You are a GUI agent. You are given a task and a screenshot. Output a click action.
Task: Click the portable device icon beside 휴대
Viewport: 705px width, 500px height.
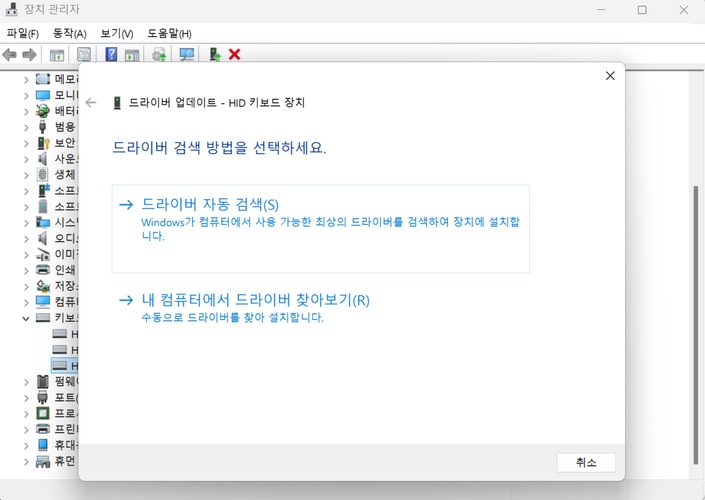tap(43, 445)
